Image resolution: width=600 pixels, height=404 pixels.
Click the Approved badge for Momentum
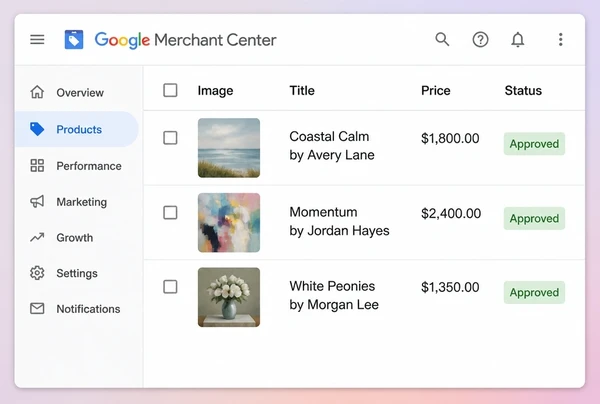tap(534, 218)
